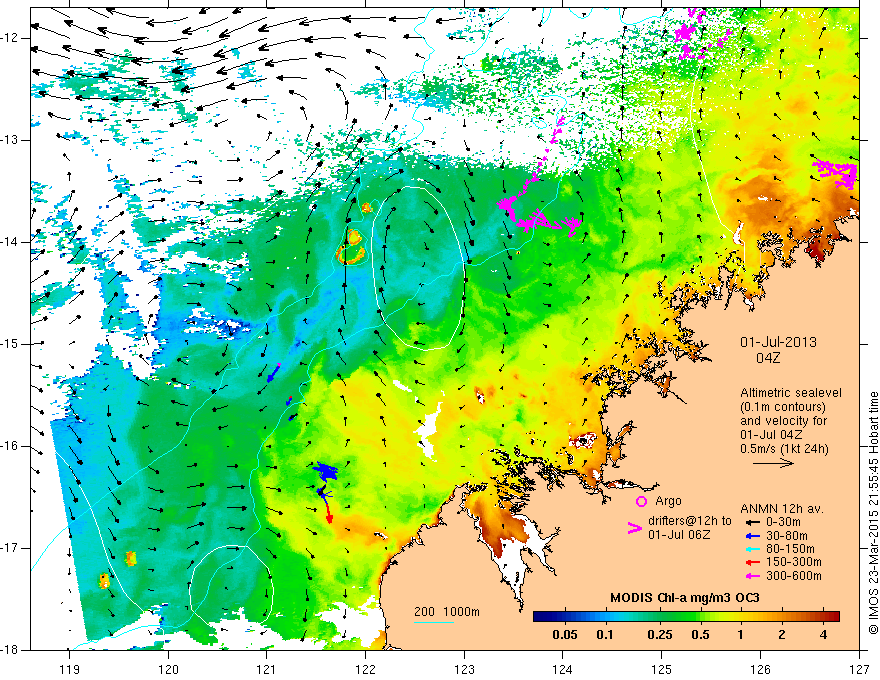Image resolution: width=880 pixels, height=680 pixels.
Task: Click the 0.05 colorbar tick label
Action: pyautogui.click(x=565, y=635)
